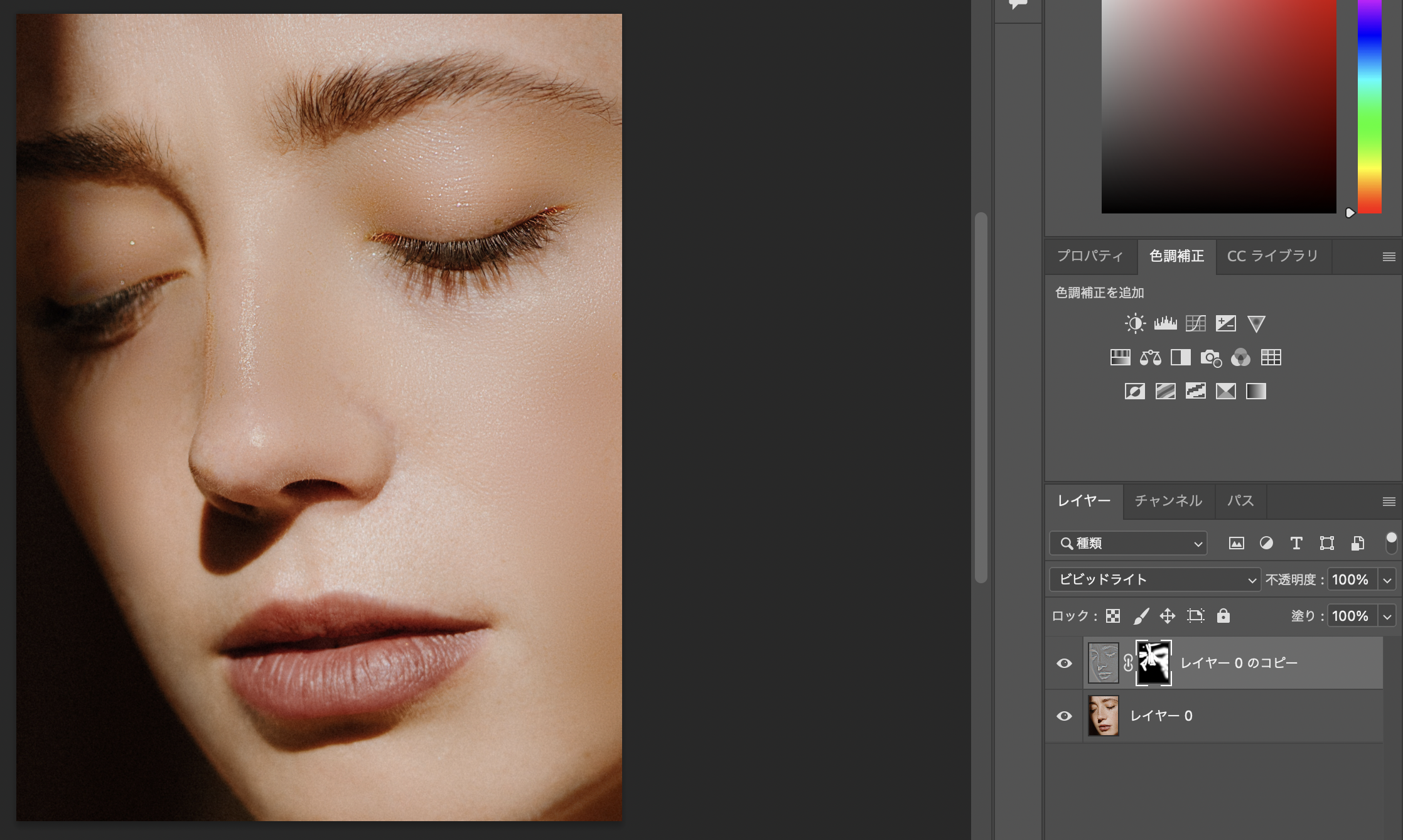
Task: Select the 色調補正 tab
Action: [x=1177, y=256]
